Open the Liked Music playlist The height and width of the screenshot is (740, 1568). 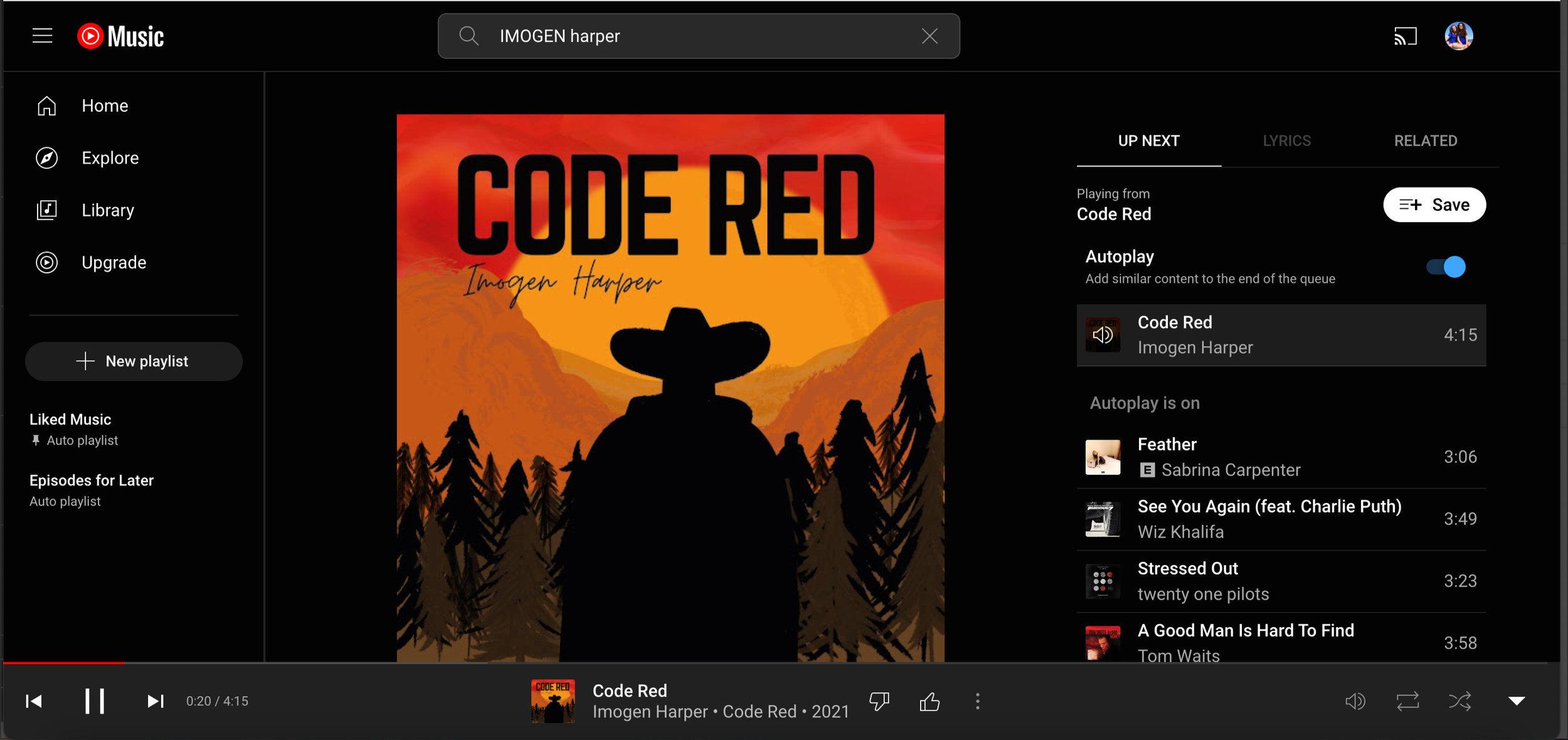(x=134, y=429)
